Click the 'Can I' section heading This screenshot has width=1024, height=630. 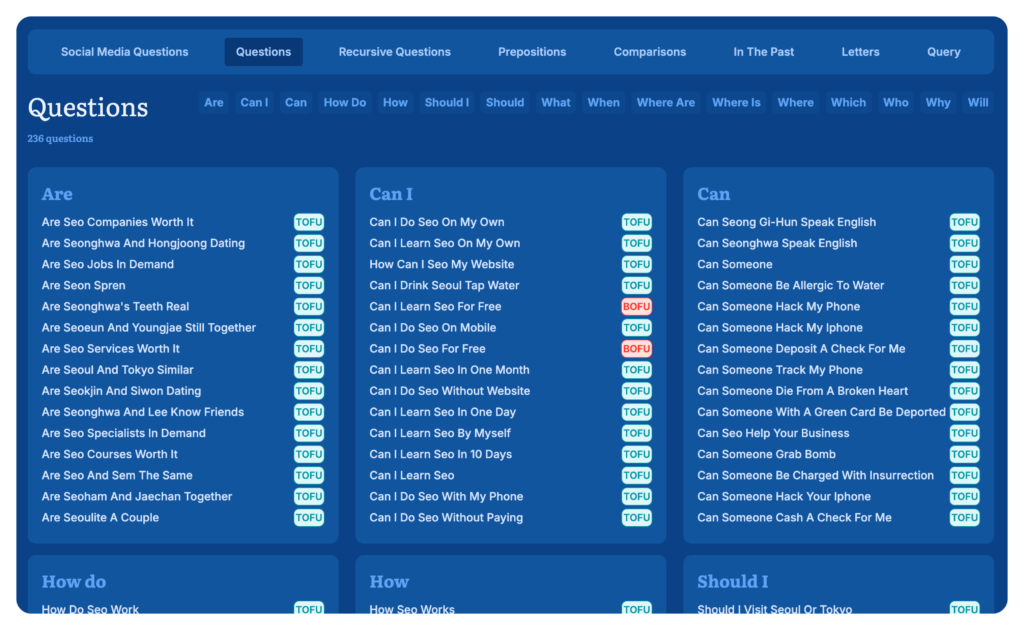[390, 194]
